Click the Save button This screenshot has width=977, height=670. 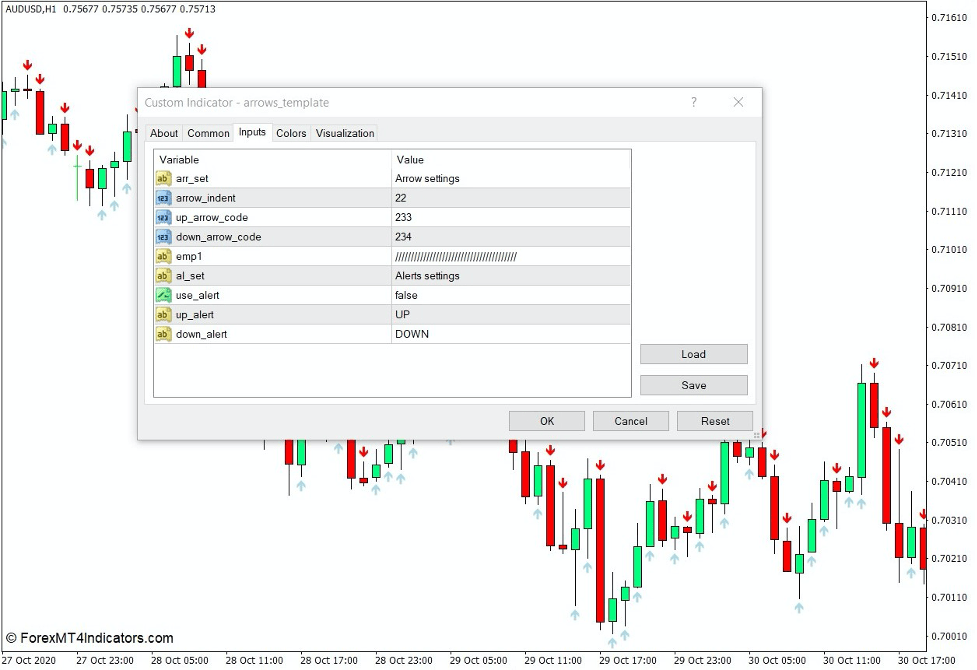pyautogui.click(x=693, y=385)
